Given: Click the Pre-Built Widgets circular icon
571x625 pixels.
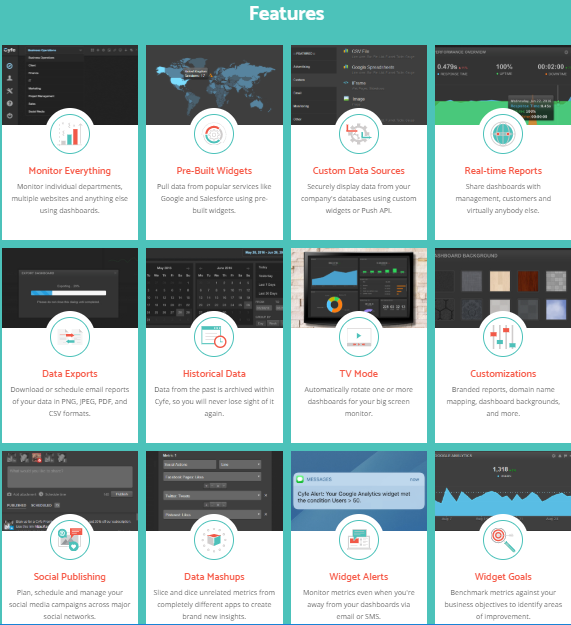Looking at the screenshot, I should 214,134.
